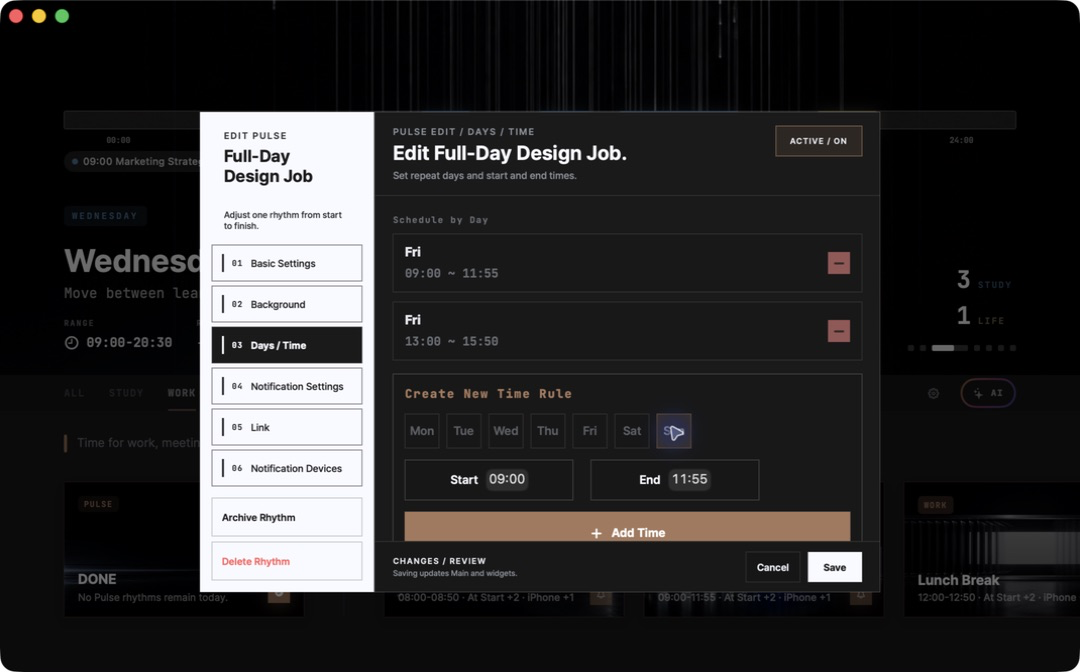Click the Add Time button
The width and height of the screenshot is (1080, 672).
pos(627,527)
